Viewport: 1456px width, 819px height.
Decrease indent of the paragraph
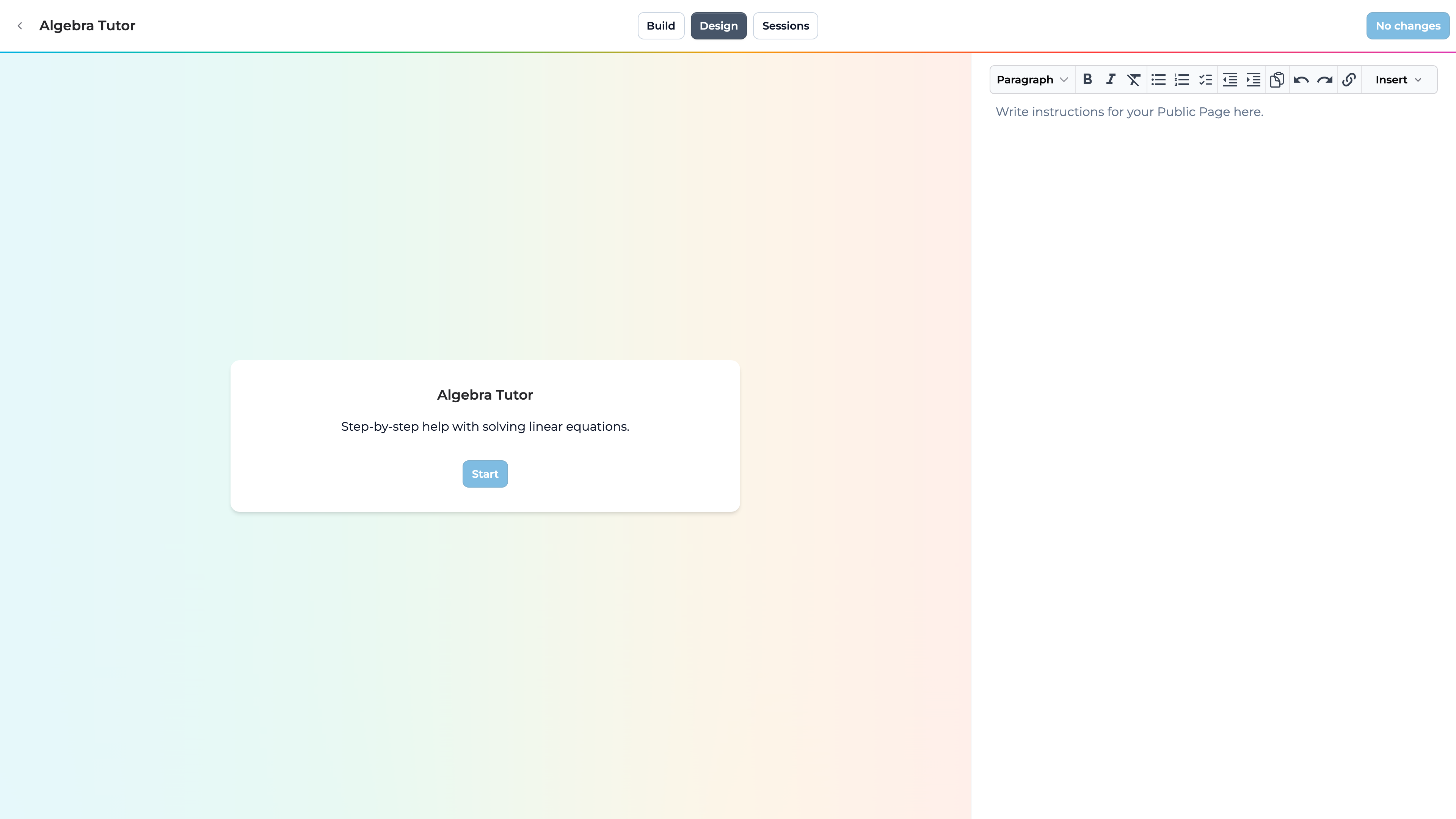coord(1230,80)
